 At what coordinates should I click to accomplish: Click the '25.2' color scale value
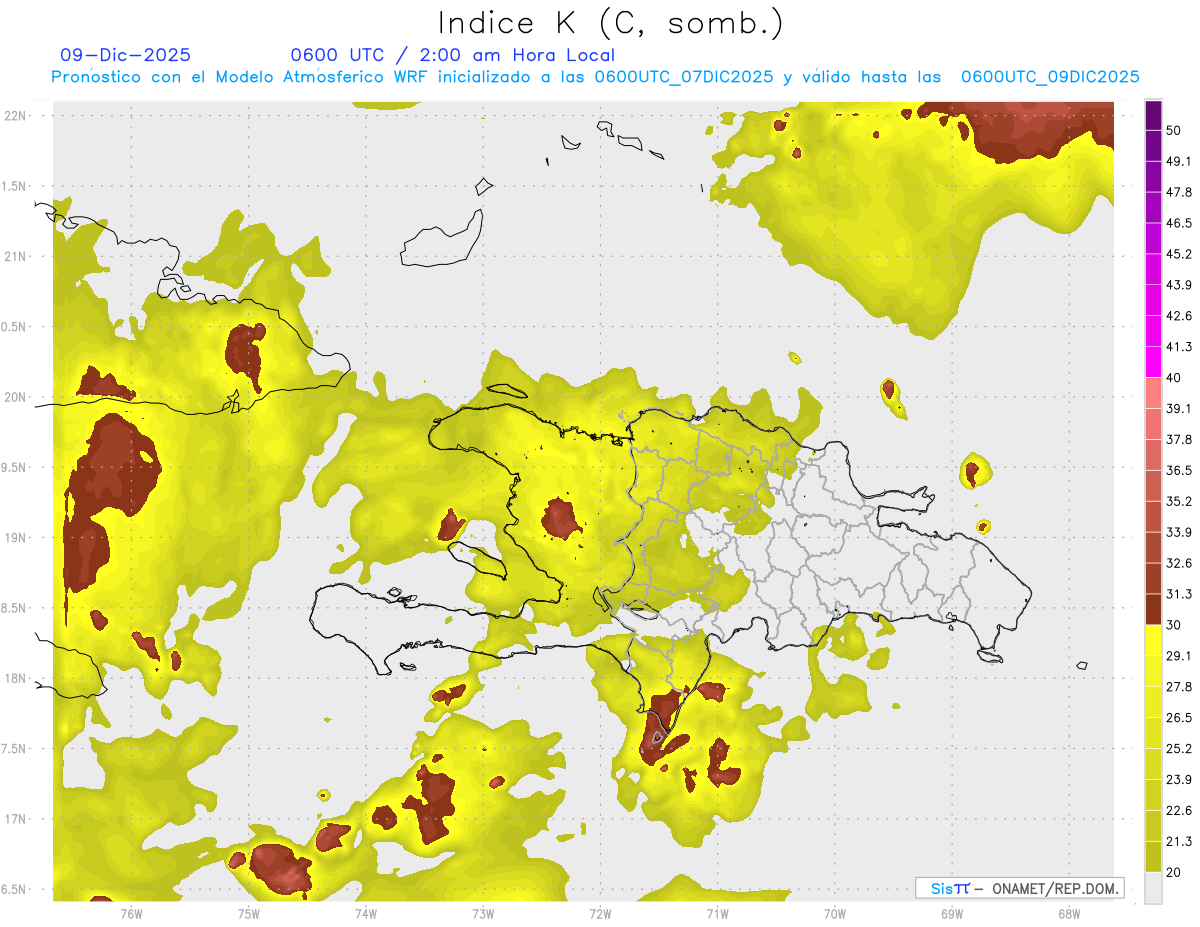point(1178,749)
